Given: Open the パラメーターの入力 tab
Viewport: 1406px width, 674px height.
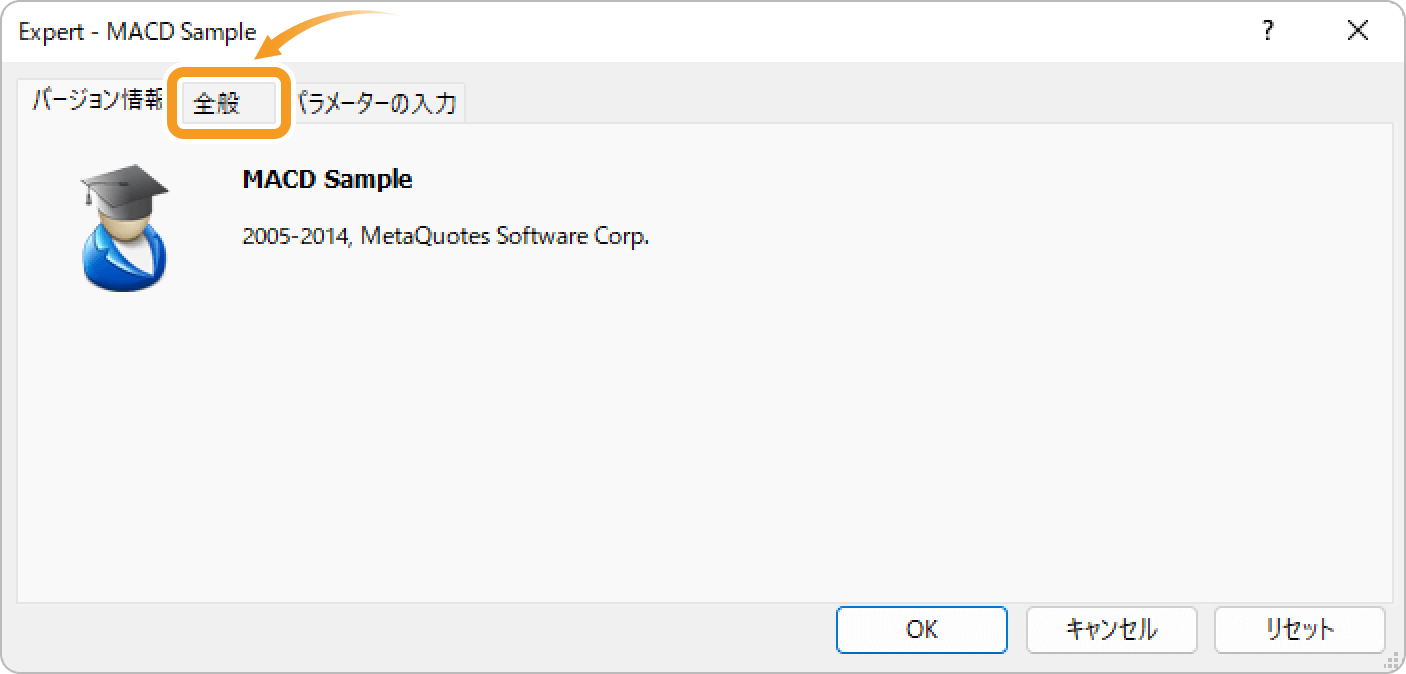Looking at the screenshot, I should (x=378, y=103).
